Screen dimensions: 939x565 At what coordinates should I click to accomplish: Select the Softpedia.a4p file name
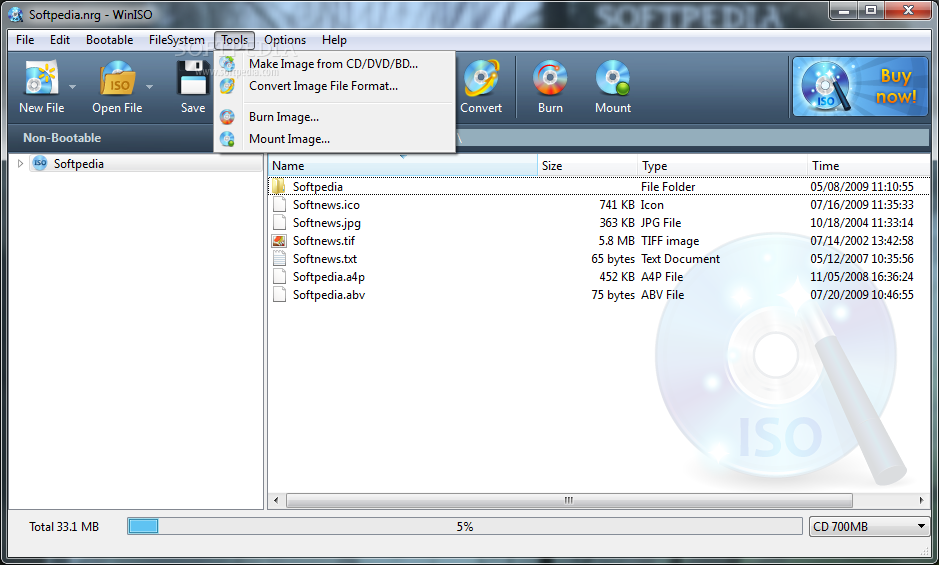click(x=329, y=277)
